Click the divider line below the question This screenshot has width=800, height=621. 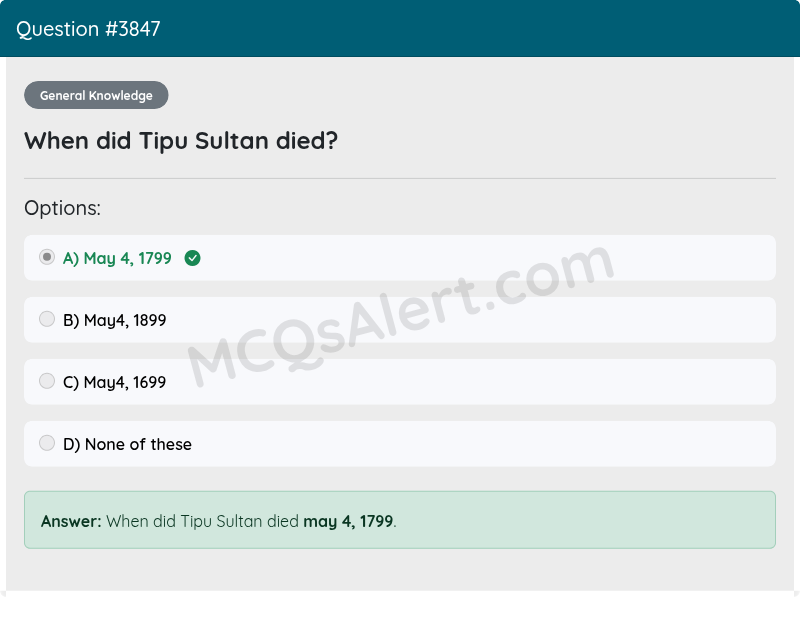tap(400, 177)
